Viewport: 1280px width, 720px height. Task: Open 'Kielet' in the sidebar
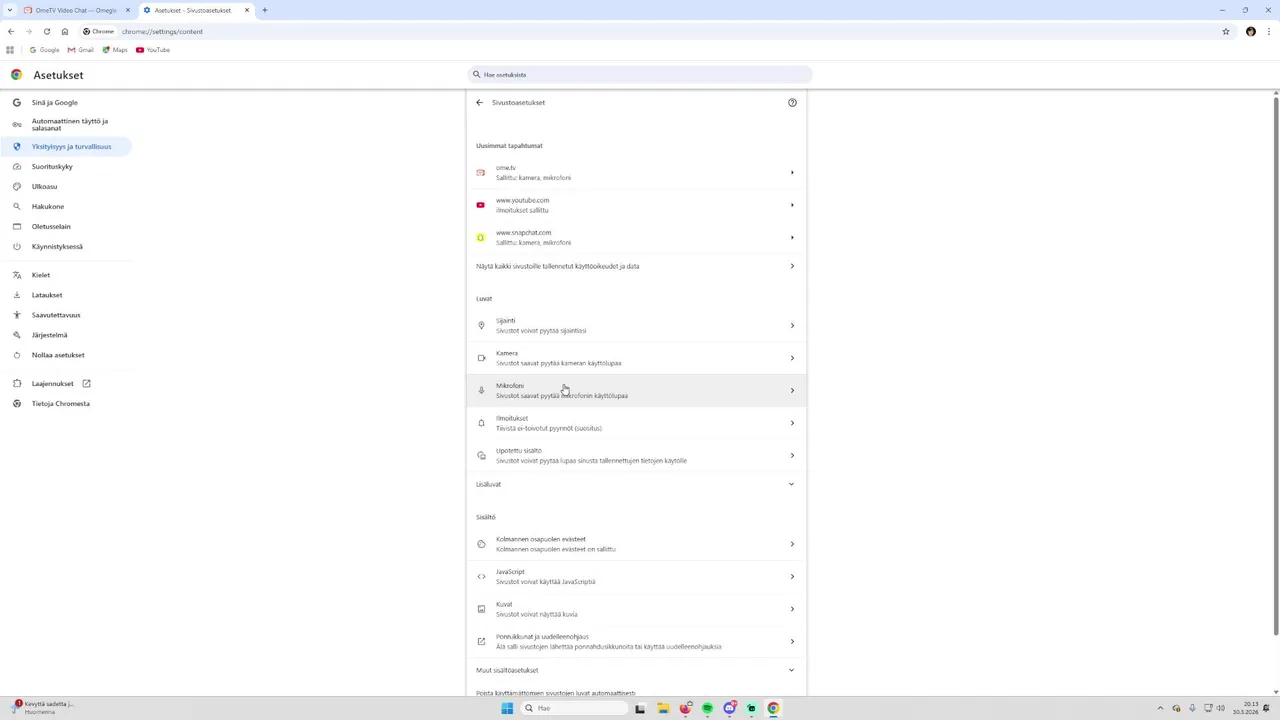(x=66, y=275)
